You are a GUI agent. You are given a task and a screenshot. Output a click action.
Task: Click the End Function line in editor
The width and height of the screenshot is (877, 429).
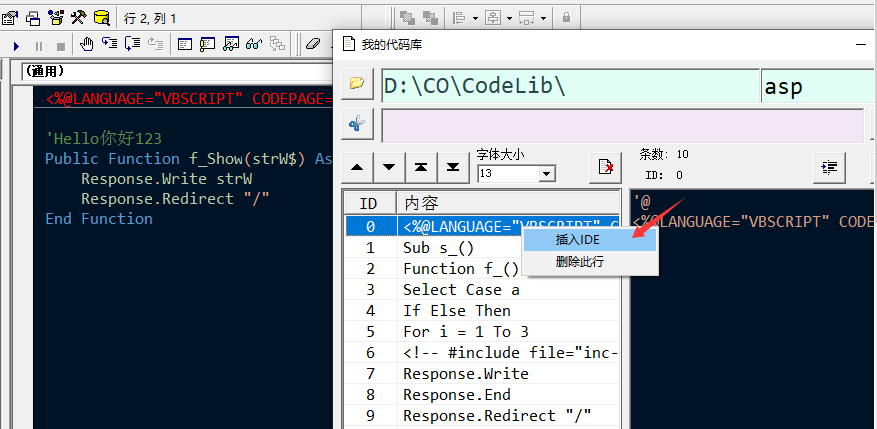tap(99, 219)
